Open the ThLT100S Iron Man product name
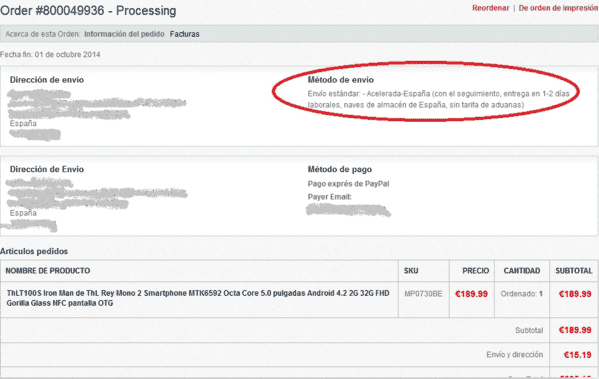This screenshot has width=599, height=379. pyautogui.click(x=198, y=298)
